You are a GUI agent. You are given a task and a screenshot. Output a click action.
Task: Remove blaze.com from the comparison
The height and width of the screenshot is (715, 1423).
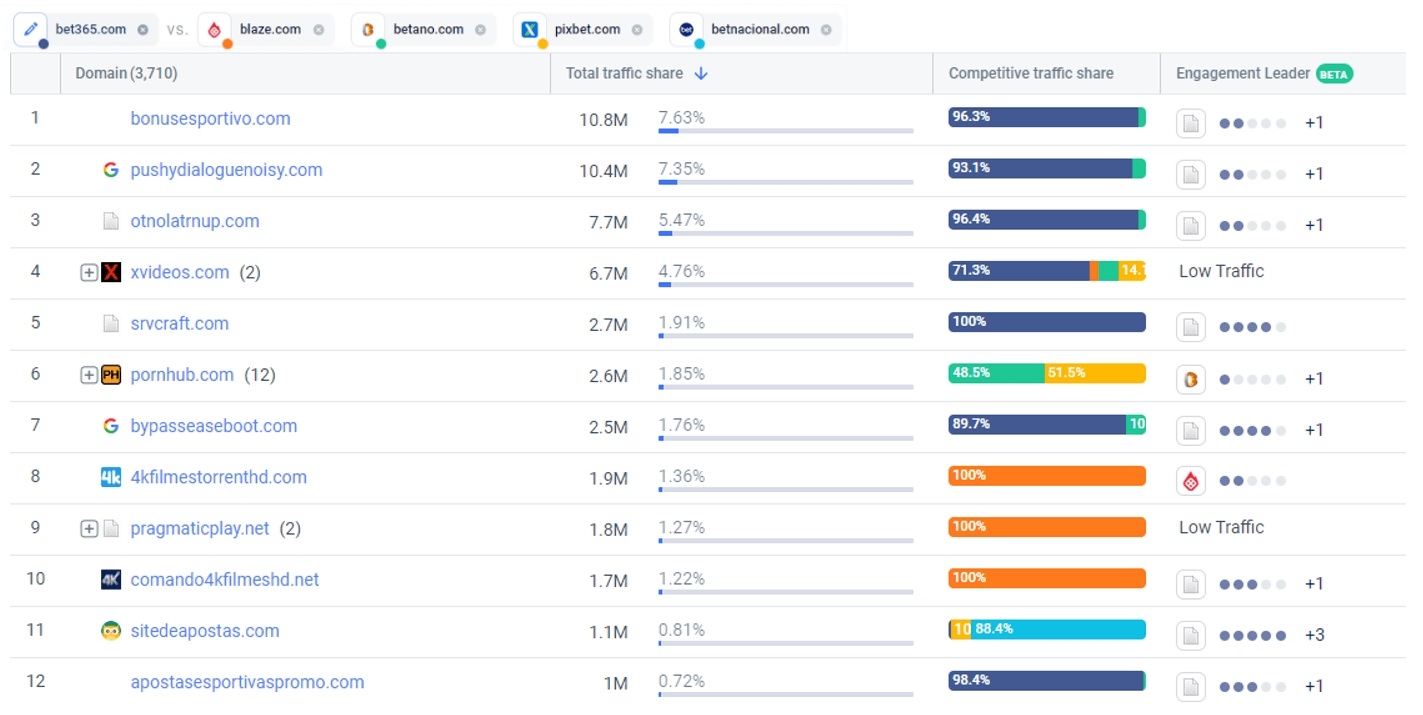click(319, 30)
